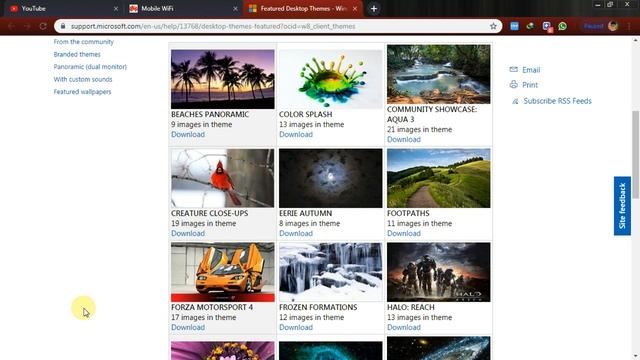
Task: Click the BEACHES PANORAMIC title text
Action: click(x=210, y=114)
